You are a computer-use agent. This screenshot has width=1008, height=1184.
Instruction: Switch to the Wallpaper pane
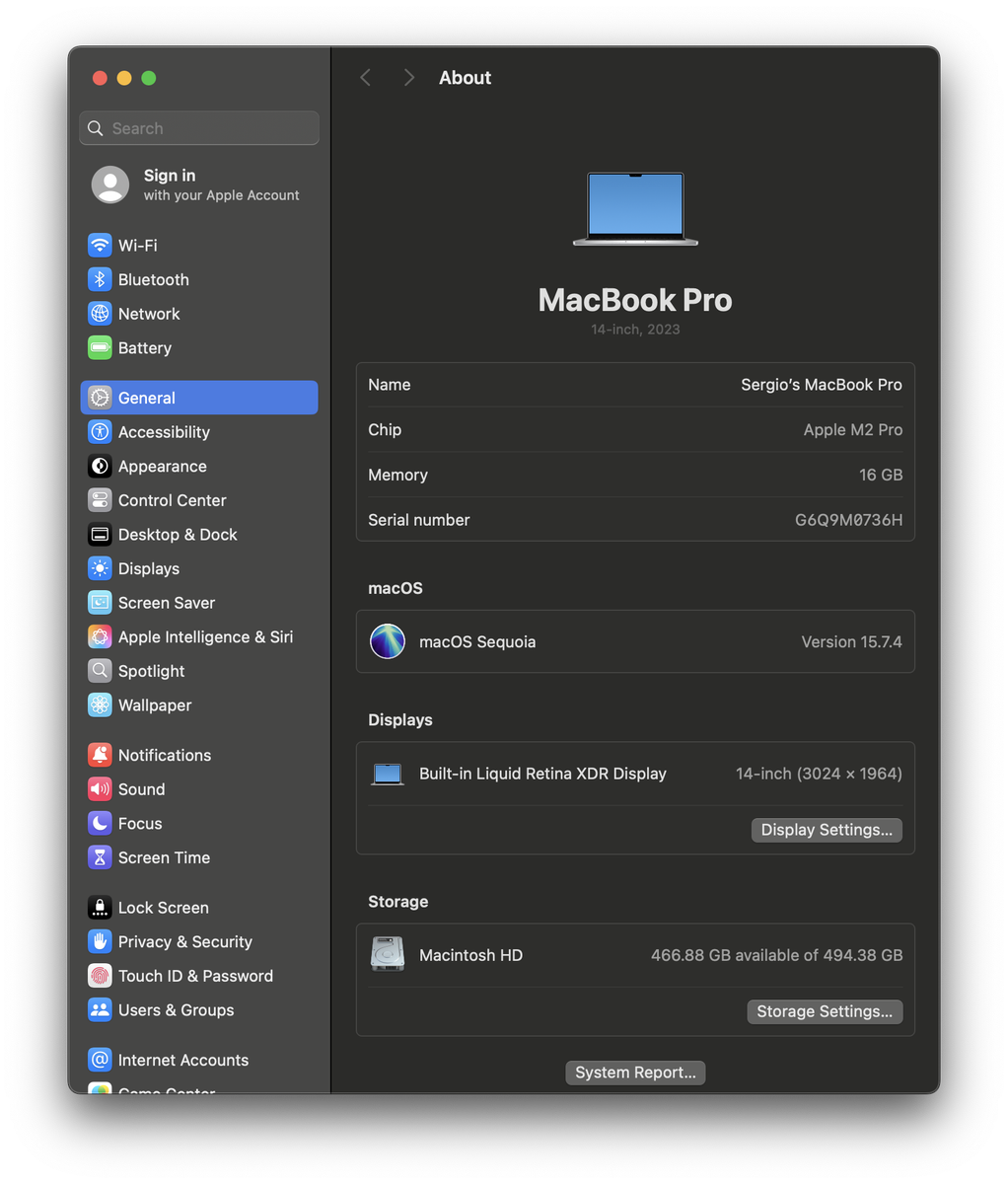point(155,705)
